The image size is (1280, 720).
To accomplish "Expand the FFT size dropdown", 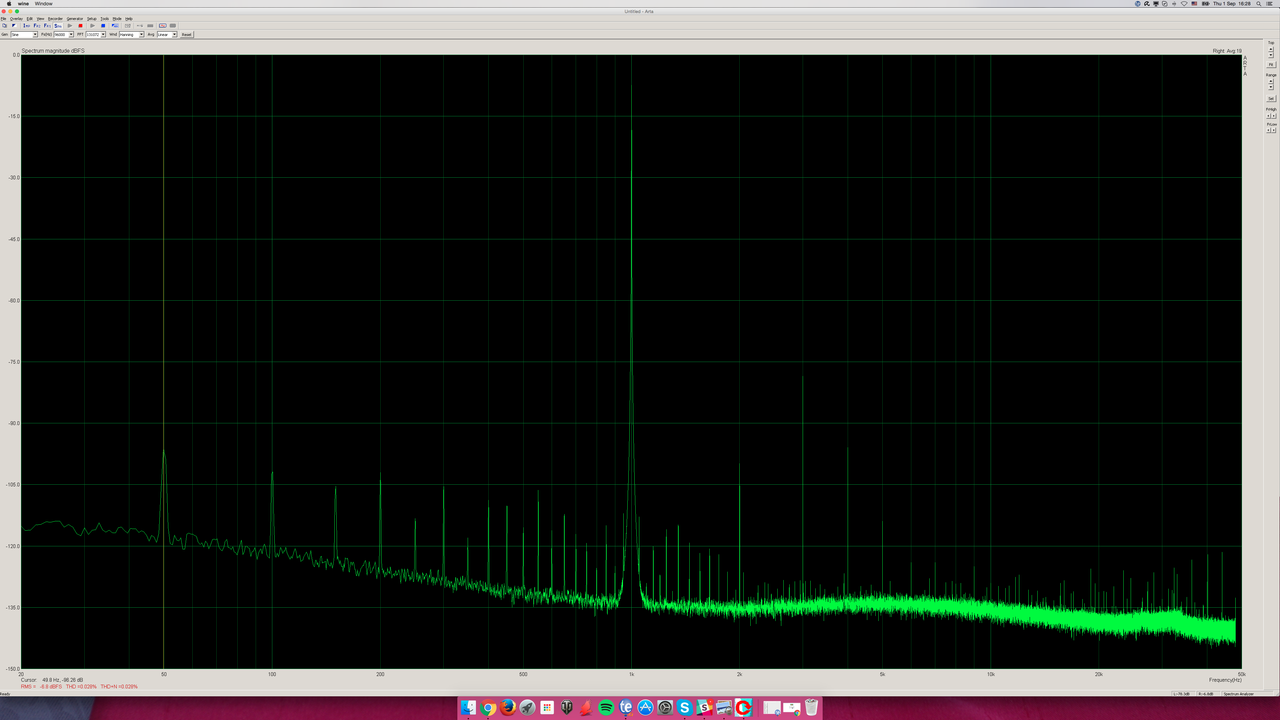I will 96,35.
